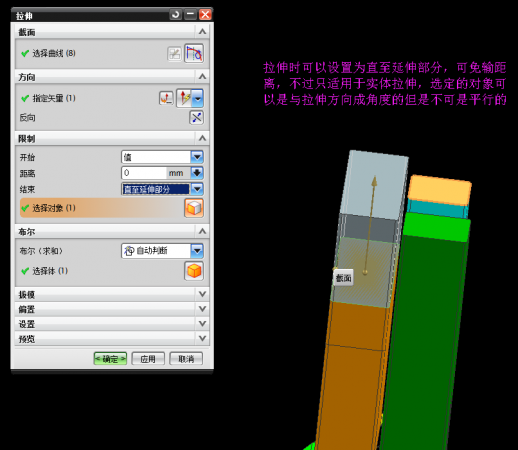This screenshot has width=518, height=450.
Task: Click the select object cube icon
Action: (x=194, y=208)
